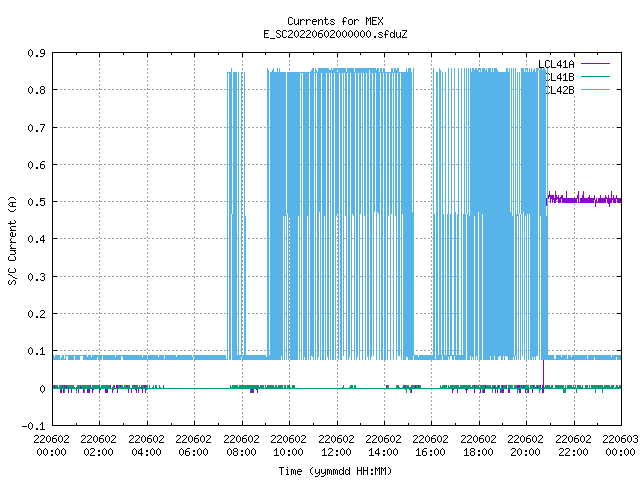Screen dimensions: 640x480
Task: Click the 0.6 y-axis tick label
Action: click(x=36, y=165)
